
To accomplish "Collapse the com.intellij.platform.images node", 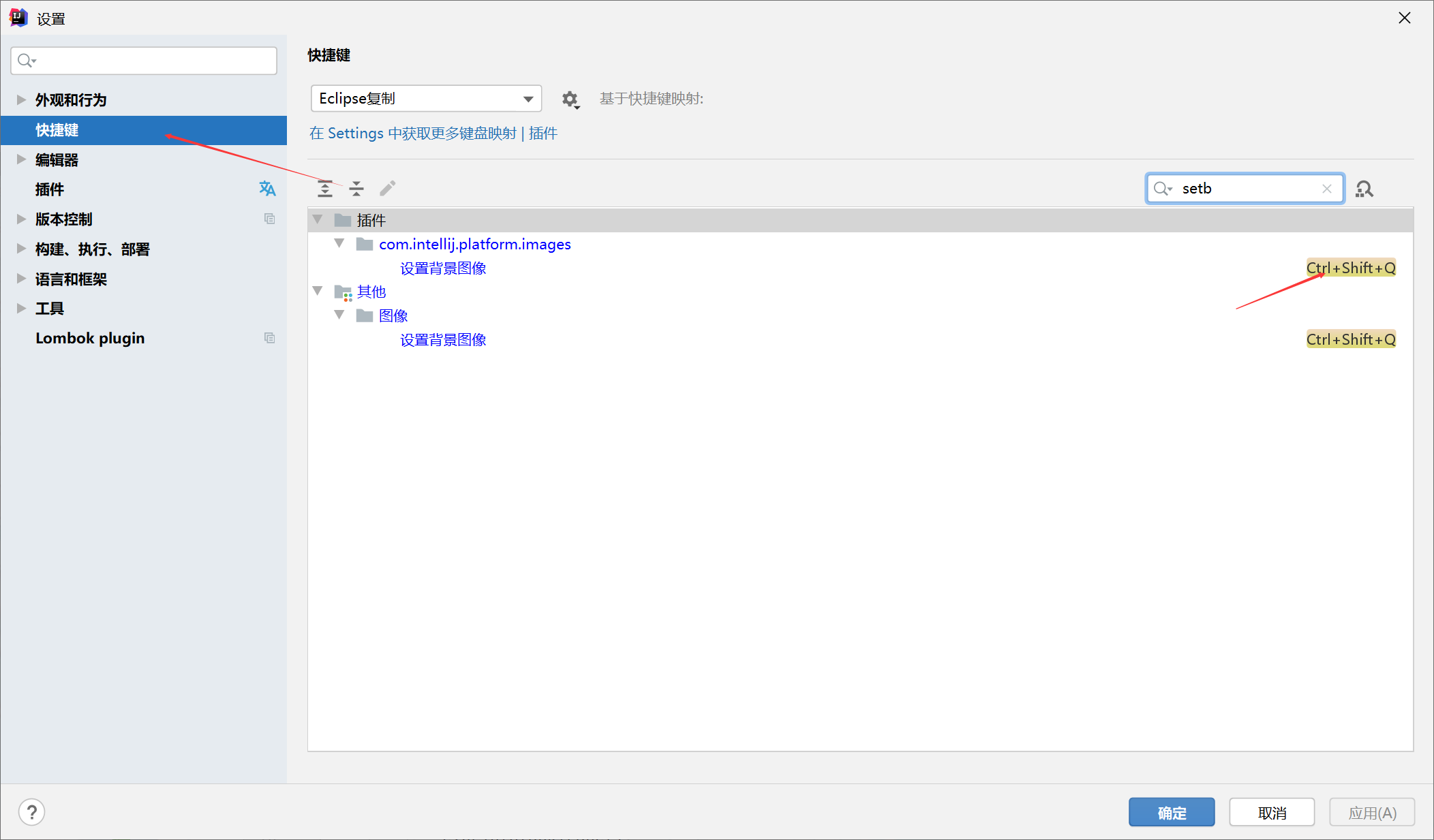I will 339,244.
